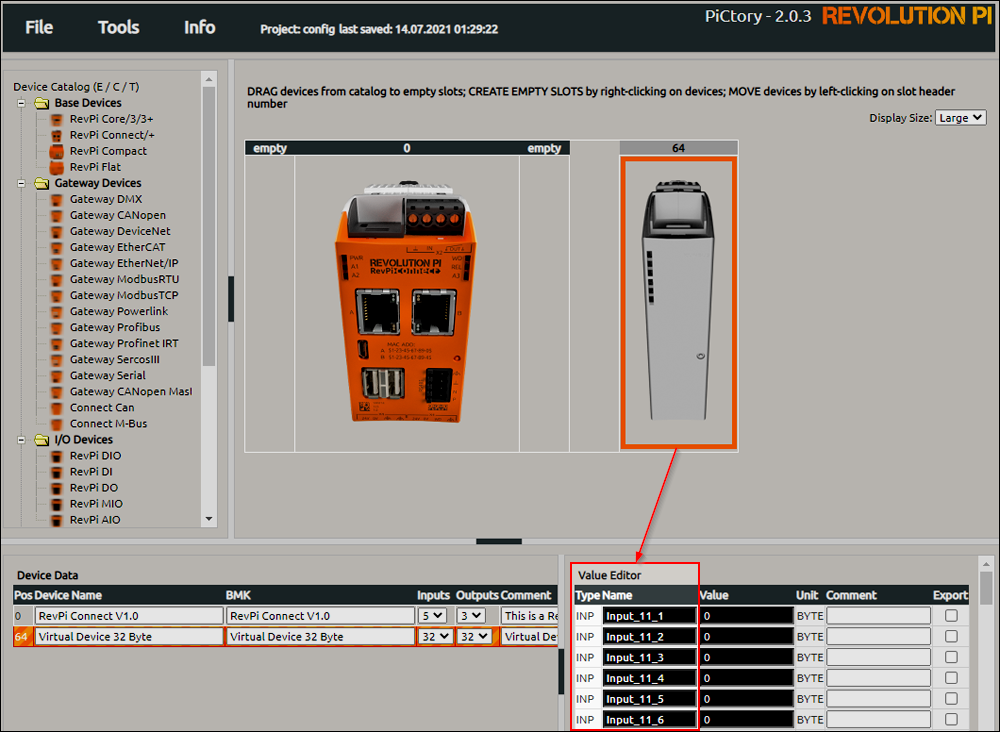Edit BMK field of Virtual Device 32 Byte
Viewport: 1000px width, 732px height.
pos(320,636)
